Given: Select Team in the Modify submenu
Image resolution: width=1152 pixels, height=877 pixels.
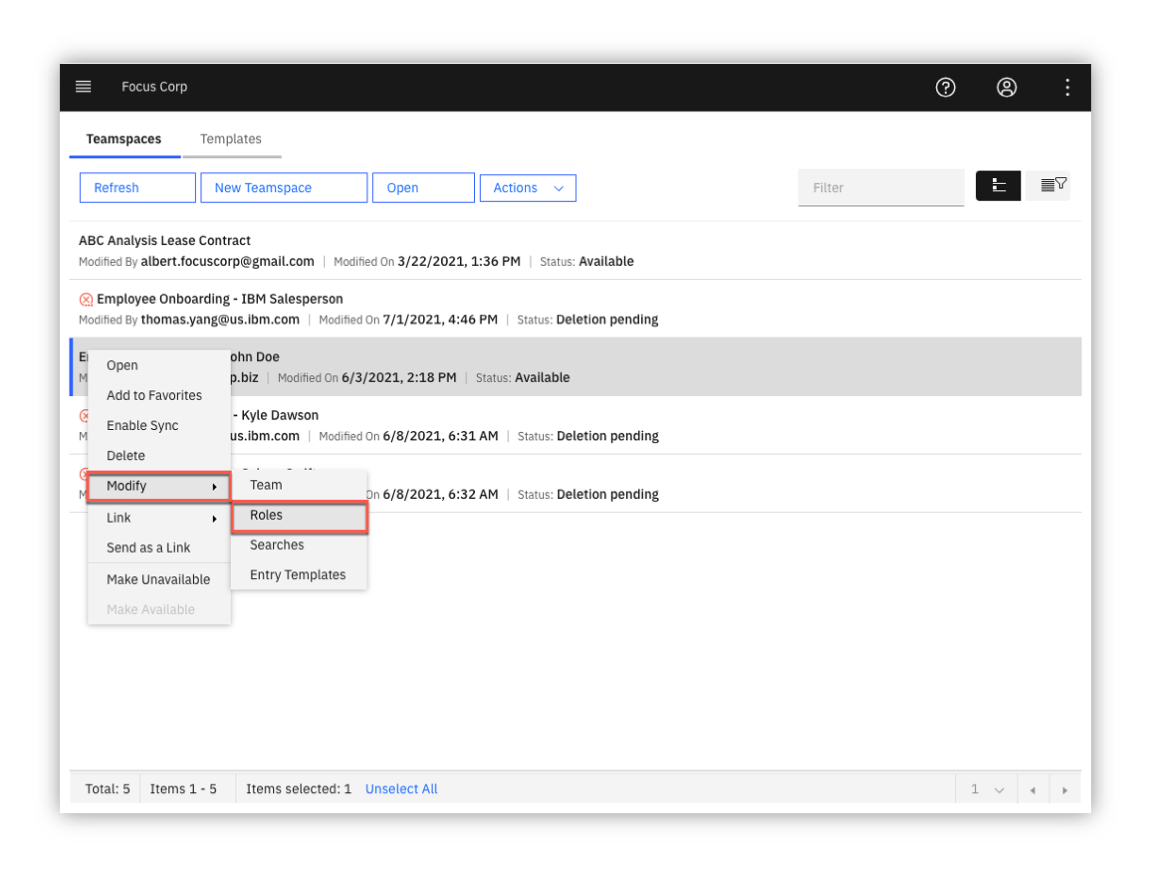Looking at the screenshot, I should [x=299, y=485].
